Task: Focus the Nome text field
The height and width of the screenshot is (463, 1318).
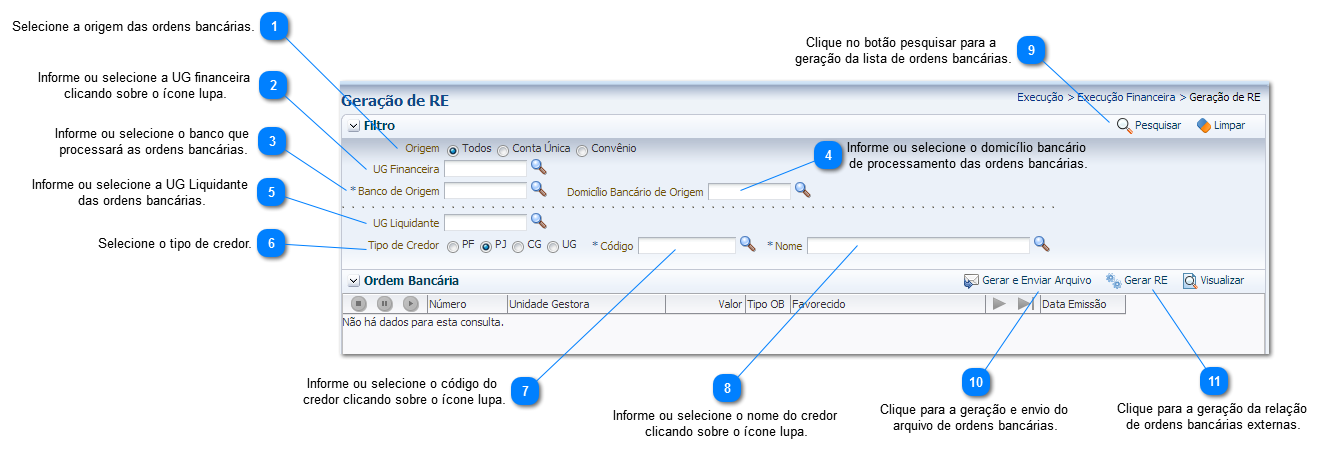Action: (x=917, y=246)
